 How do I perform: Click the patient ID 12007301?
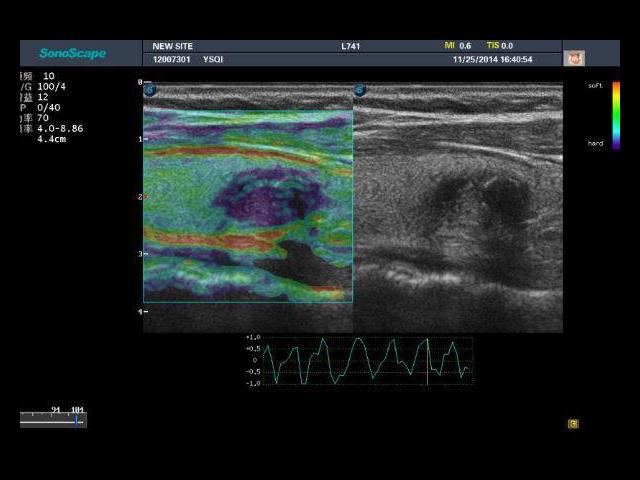173,60
